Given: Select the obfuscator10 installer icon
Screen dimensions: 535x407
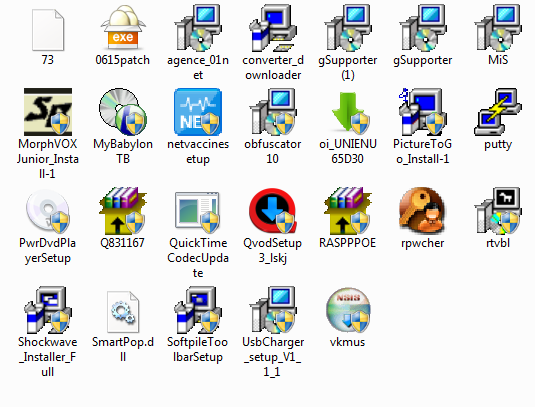Looking at the screenshot, I should (x=273, y=112).
